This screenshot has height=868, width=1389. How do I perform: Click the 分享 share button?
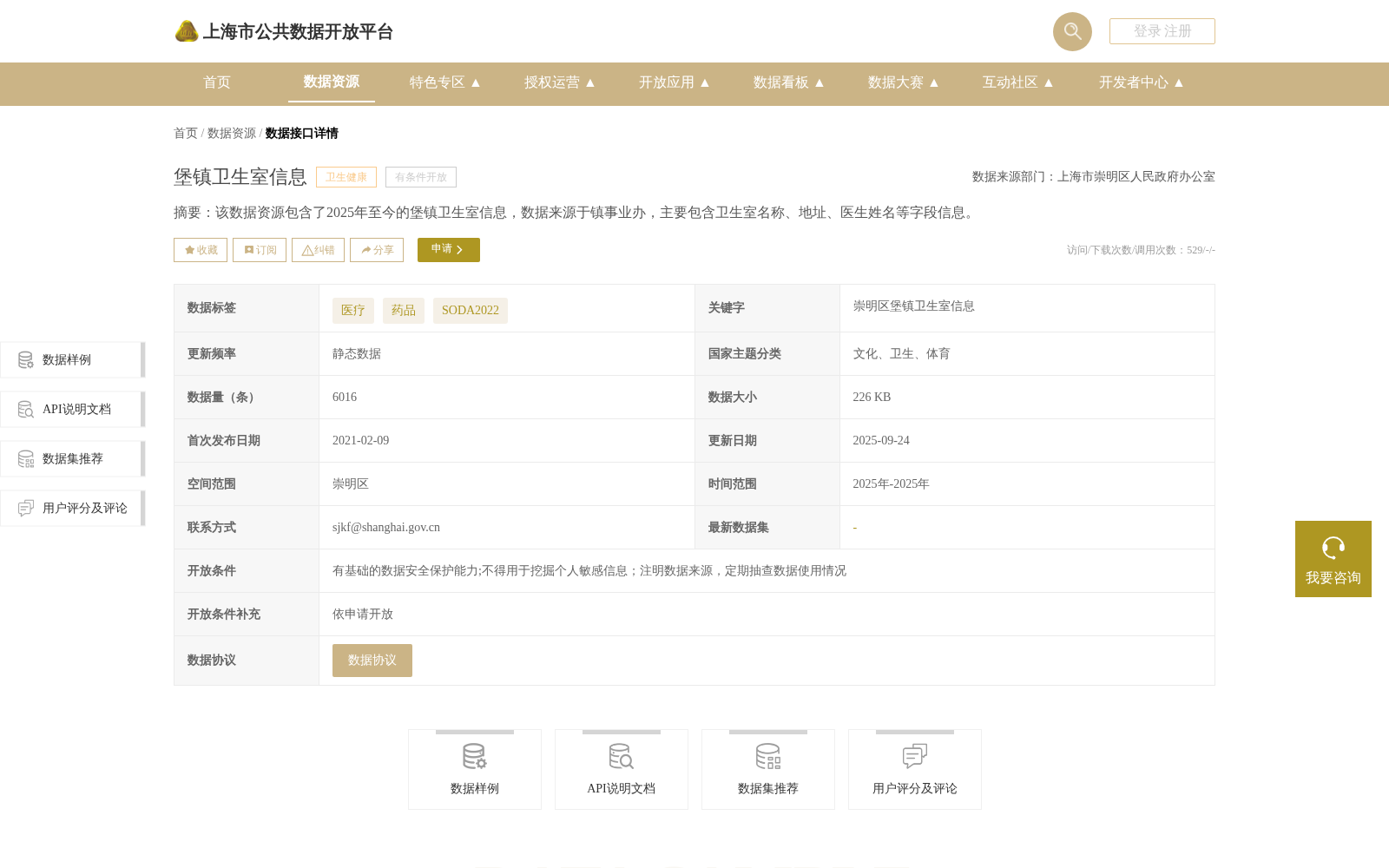377,250
